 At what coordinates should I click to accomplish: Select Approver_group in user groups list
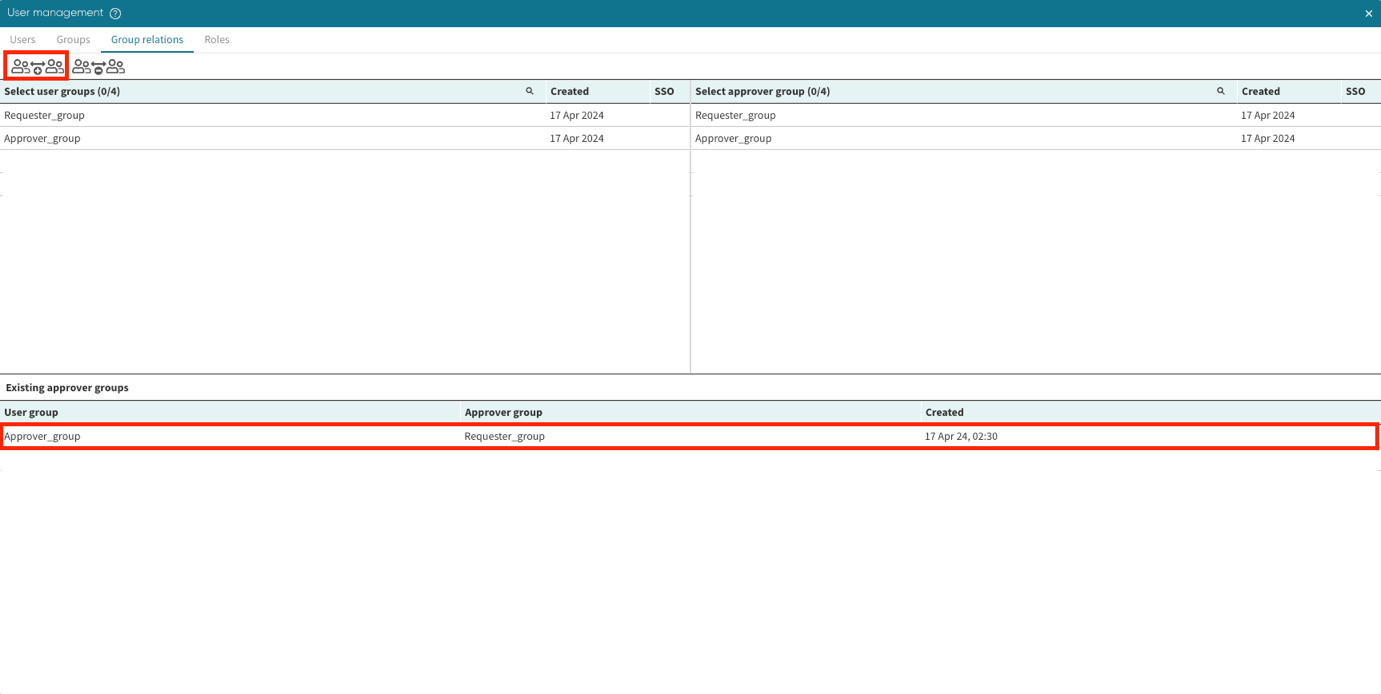43,138
